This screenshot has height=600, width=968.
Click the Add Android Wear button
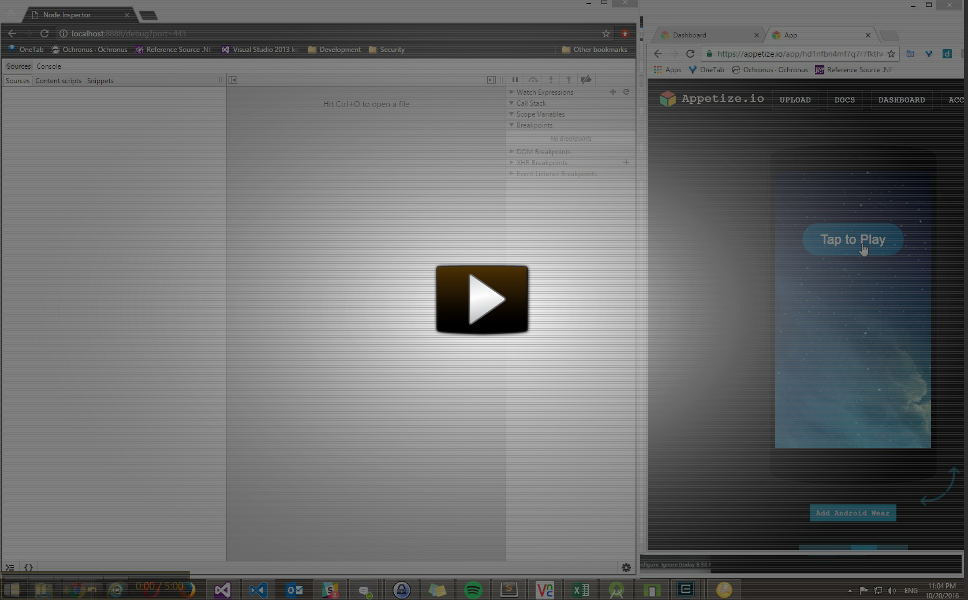[x=853, y=513]
